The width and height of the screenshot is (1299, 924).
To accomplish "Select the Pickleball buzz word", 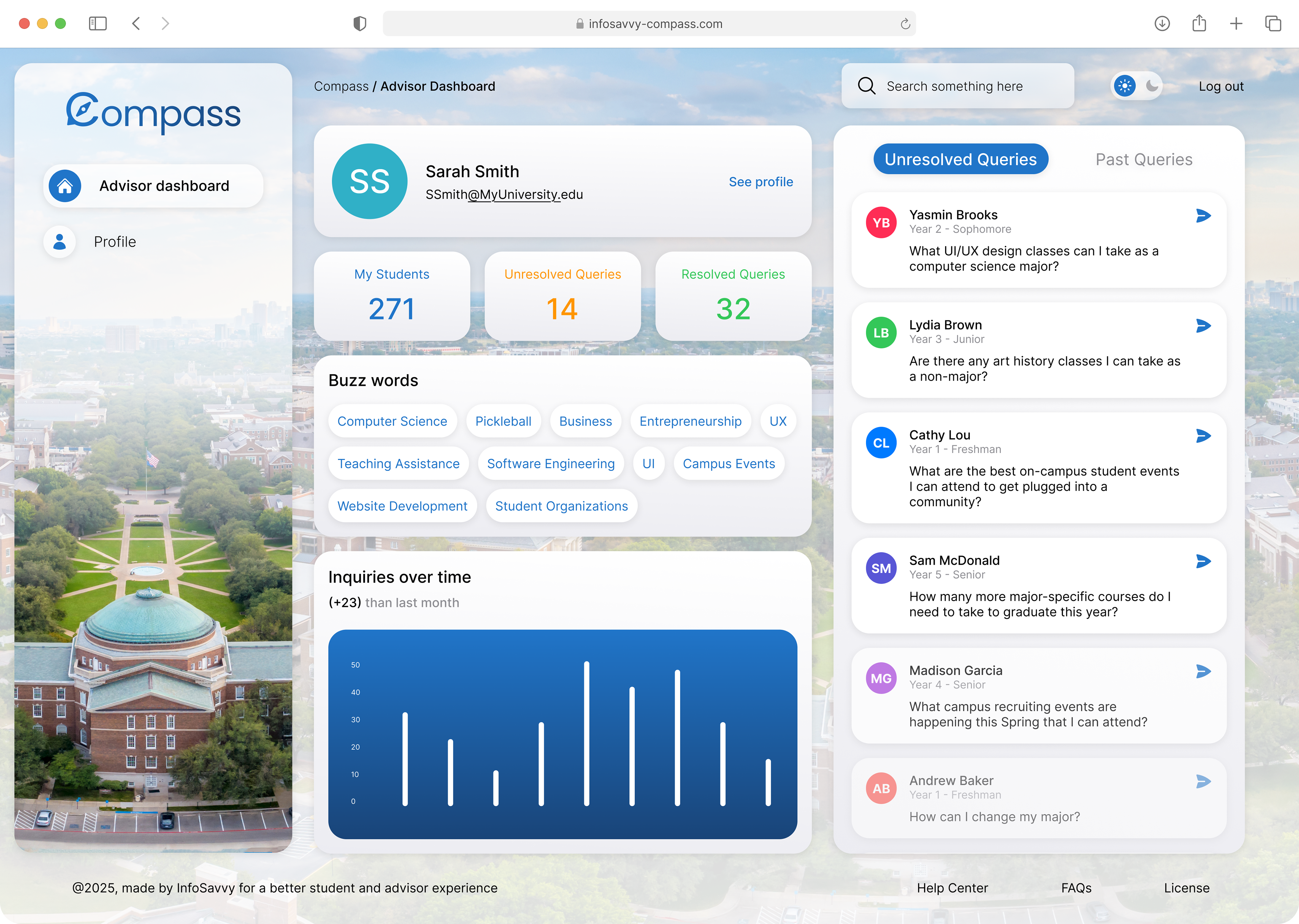I will tap(503, 422).
